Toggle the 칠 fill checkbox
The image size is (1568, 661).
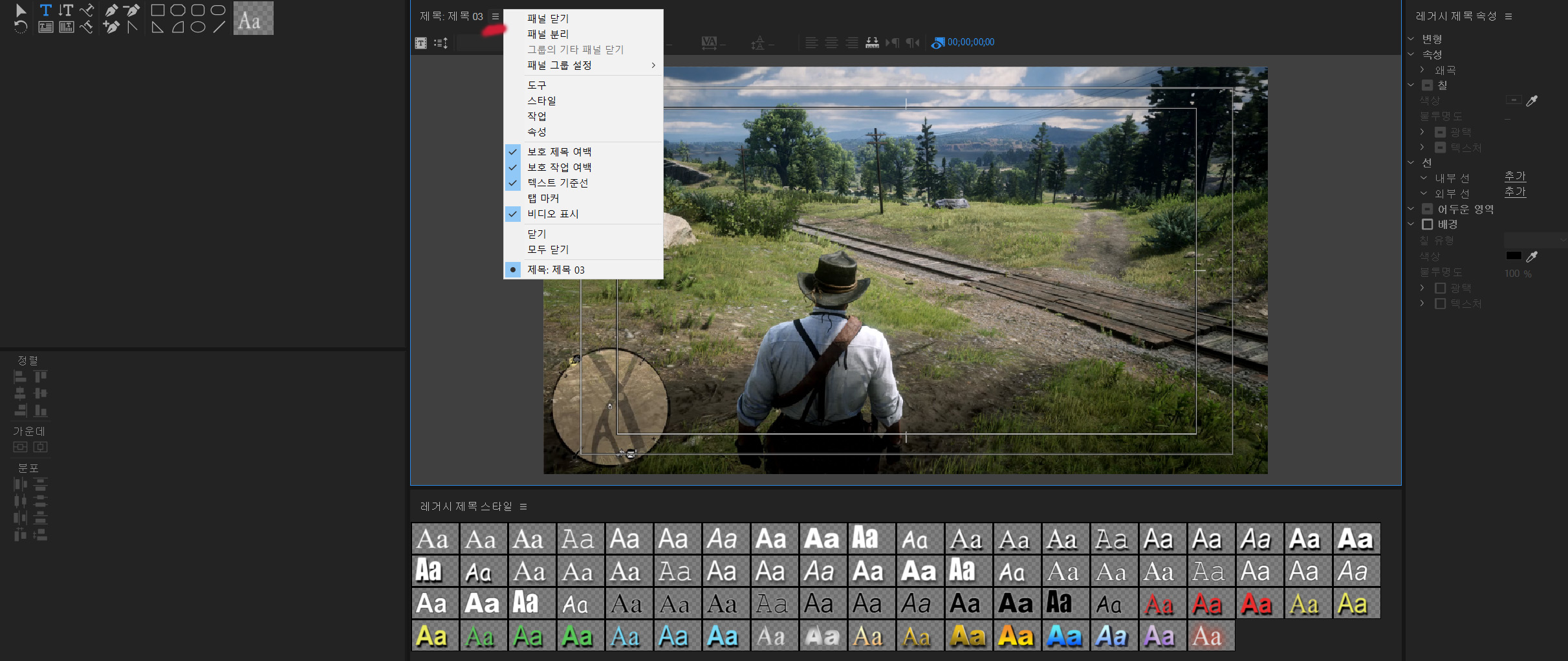click(1428, 85)
